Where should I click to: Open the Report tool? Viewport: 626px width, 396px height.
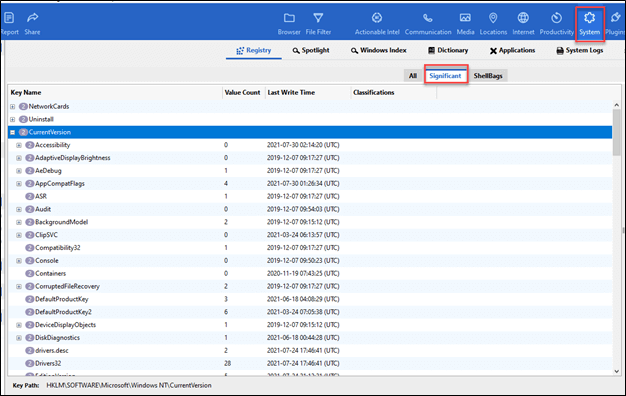9,23
